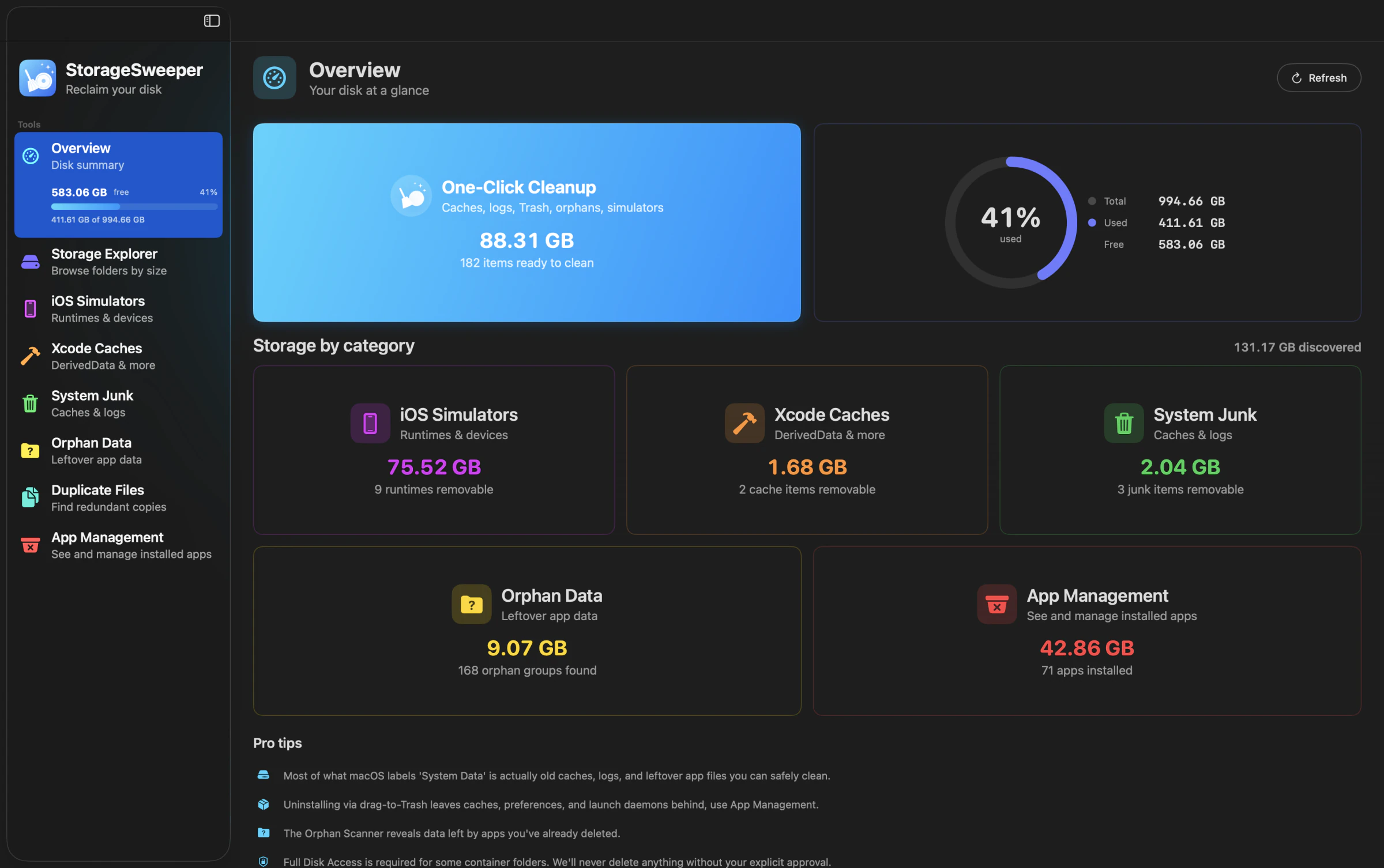This screenshot has width=1384, height=868.
Task: Click the Orphan Data folder icon in sidebar
Action: pos(31,451)
